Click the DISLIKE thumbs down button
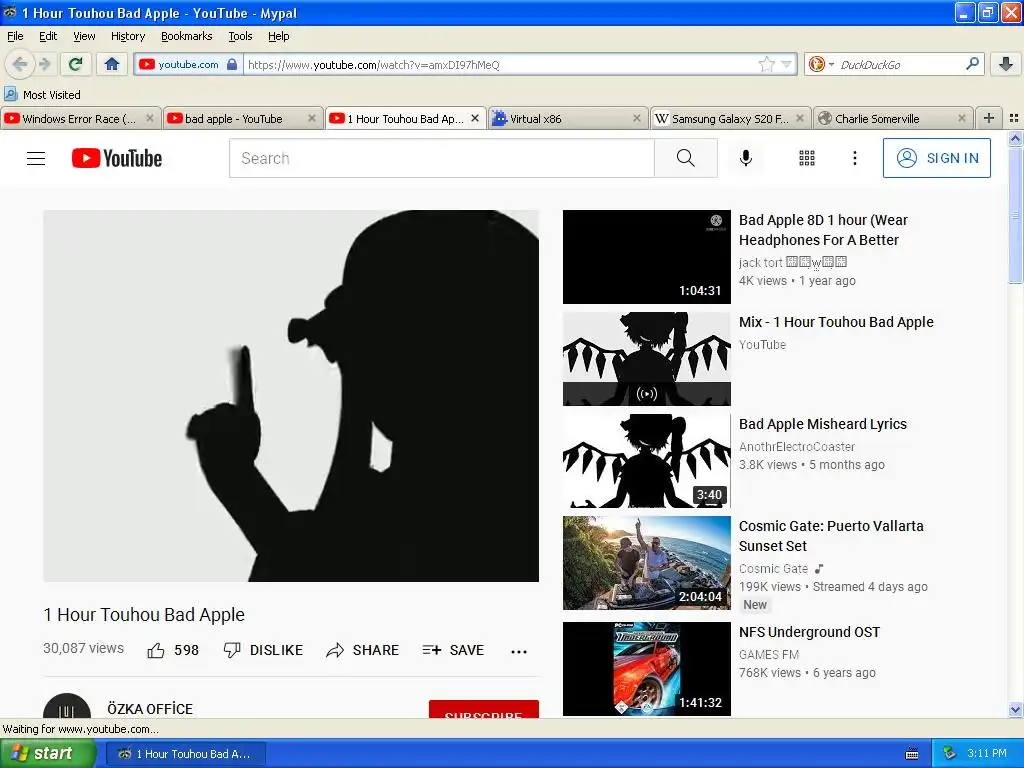Screen dimensions: 1024x768 coord(263,650)
